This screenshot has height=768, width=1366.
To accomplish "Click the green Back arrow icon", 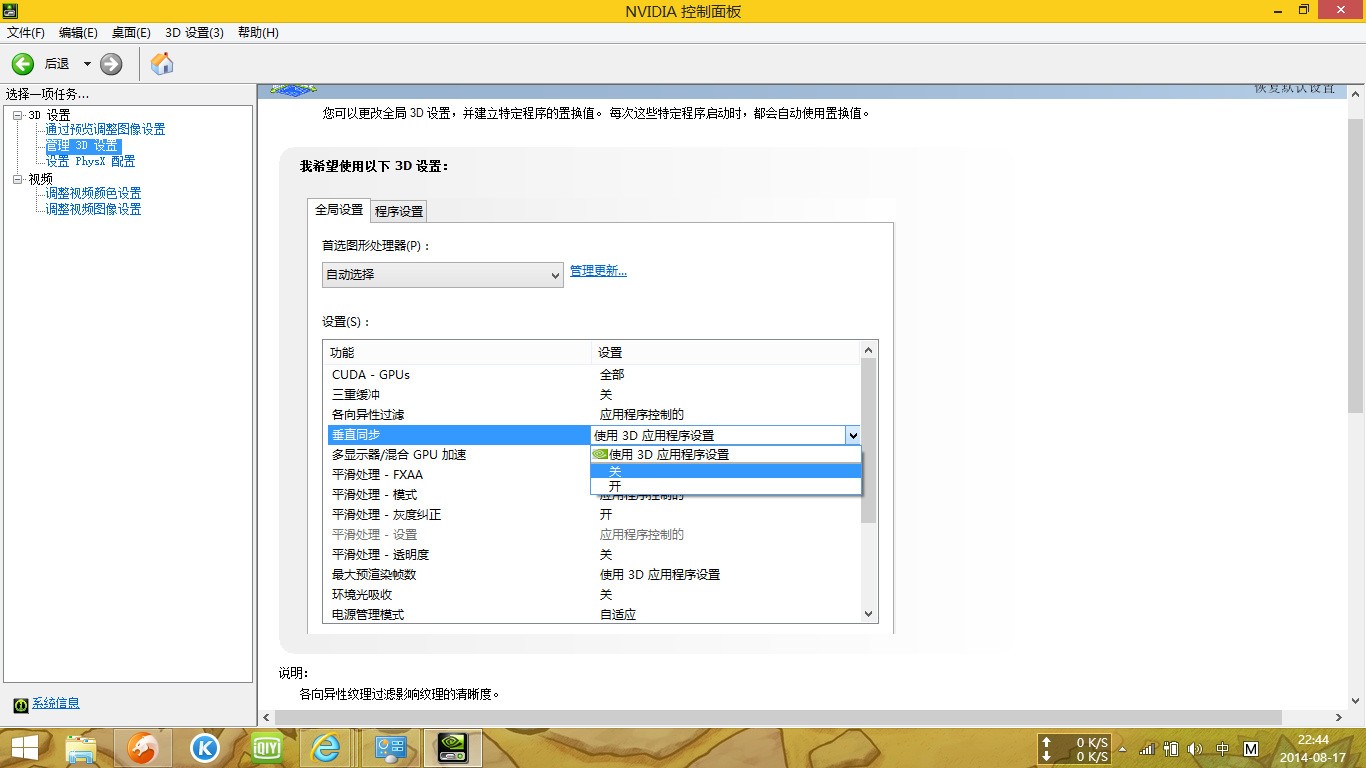I will point(22,64).
